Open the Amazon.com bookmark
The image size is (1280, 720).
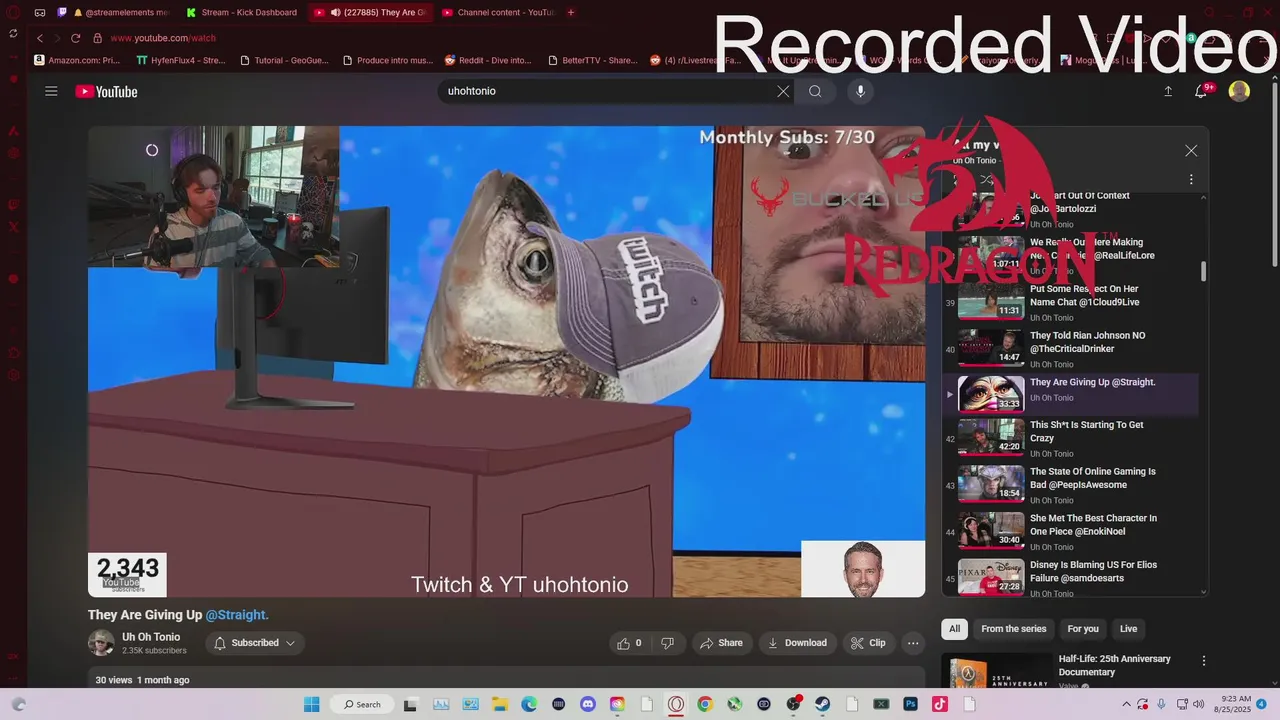pos(77,60)
